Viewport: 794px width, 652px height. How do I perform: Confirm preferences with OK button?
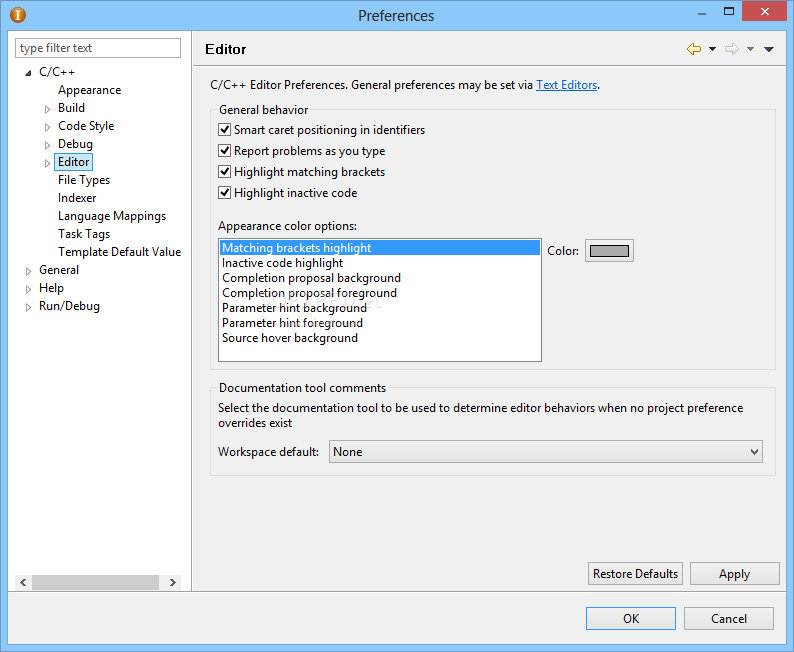click(x=631, y=619)
